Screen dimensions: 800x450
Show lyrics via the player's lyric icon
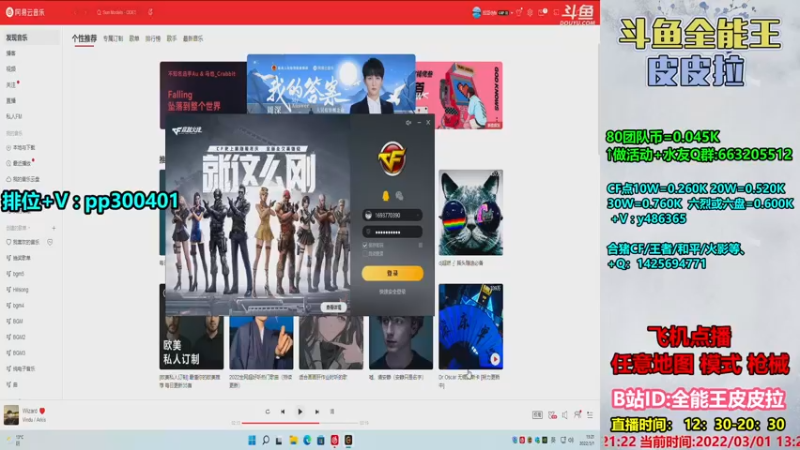point(332,412)
